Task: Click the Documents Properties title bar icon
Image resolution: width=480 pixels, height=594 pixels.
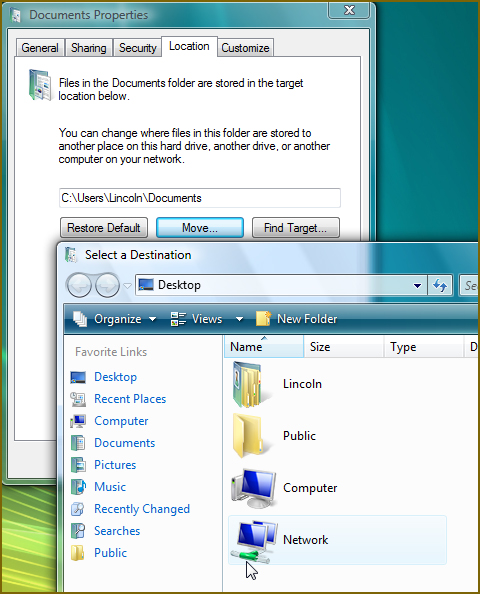Action: tap(16, 15)
